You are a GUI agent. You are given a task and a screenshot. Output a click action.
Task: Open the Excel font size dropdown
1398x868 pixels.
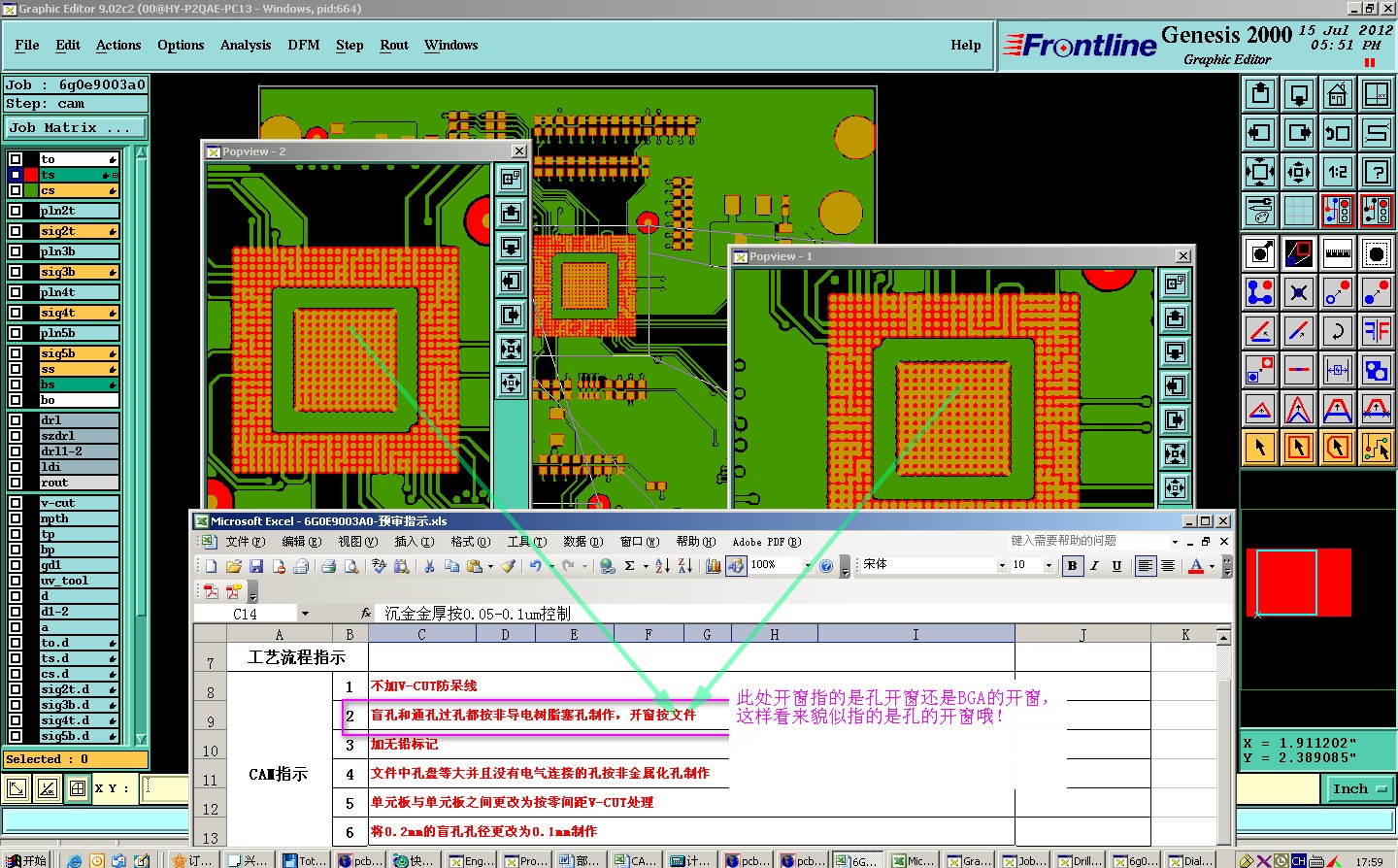point(1048,566)
